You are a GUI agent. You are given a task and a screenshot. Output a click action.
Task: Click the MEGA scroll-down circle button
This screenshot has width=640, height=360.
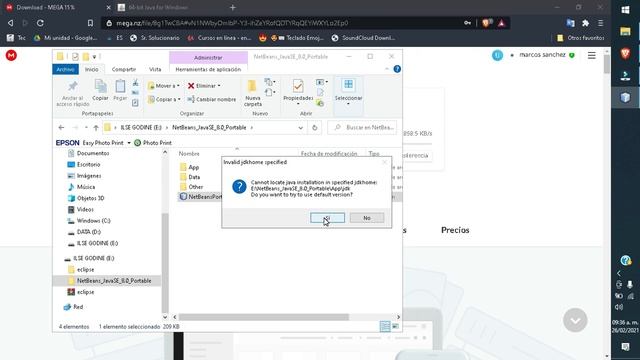point(575,320)
